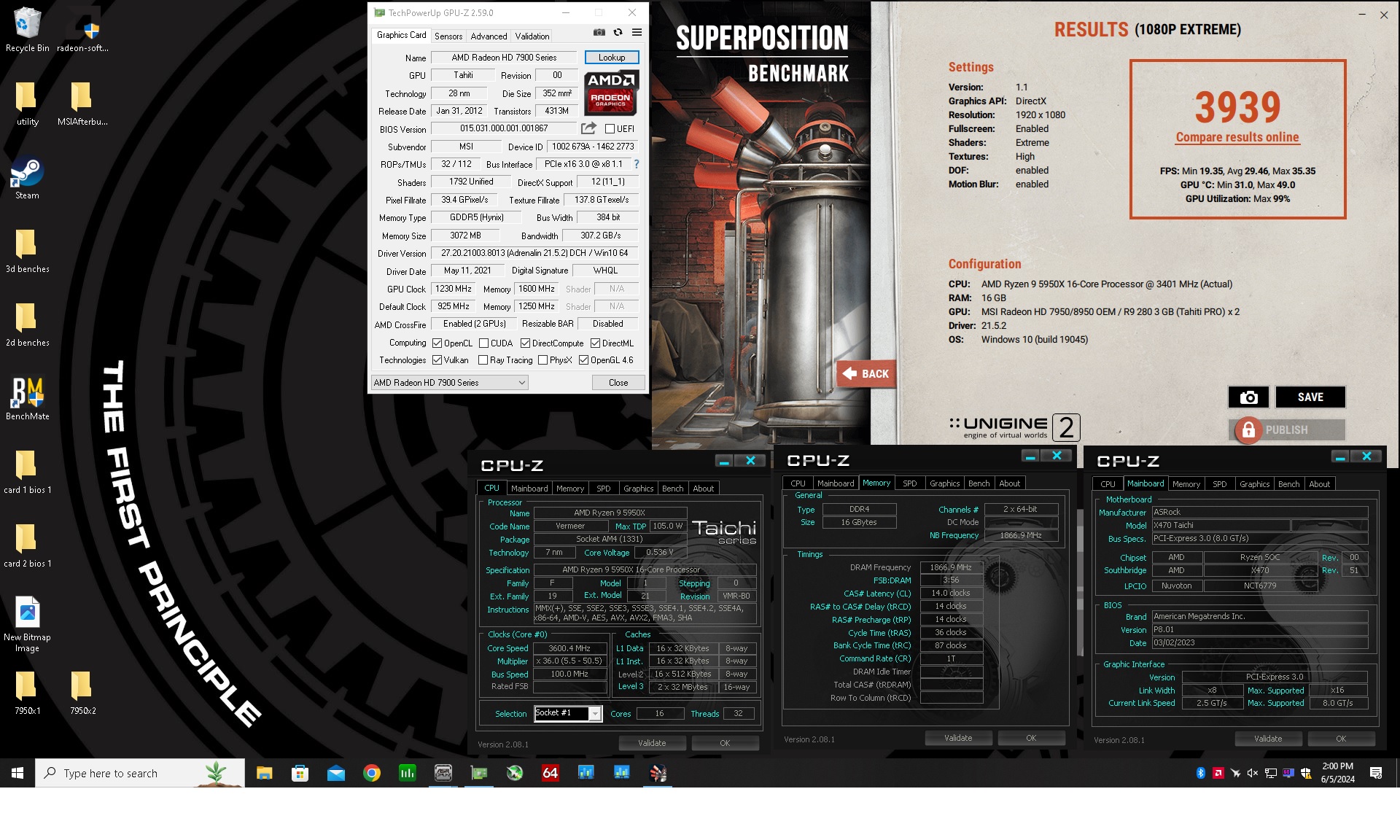Click Validate in the DDR4 timings CPU-Z window

click(x=958, y=738)
